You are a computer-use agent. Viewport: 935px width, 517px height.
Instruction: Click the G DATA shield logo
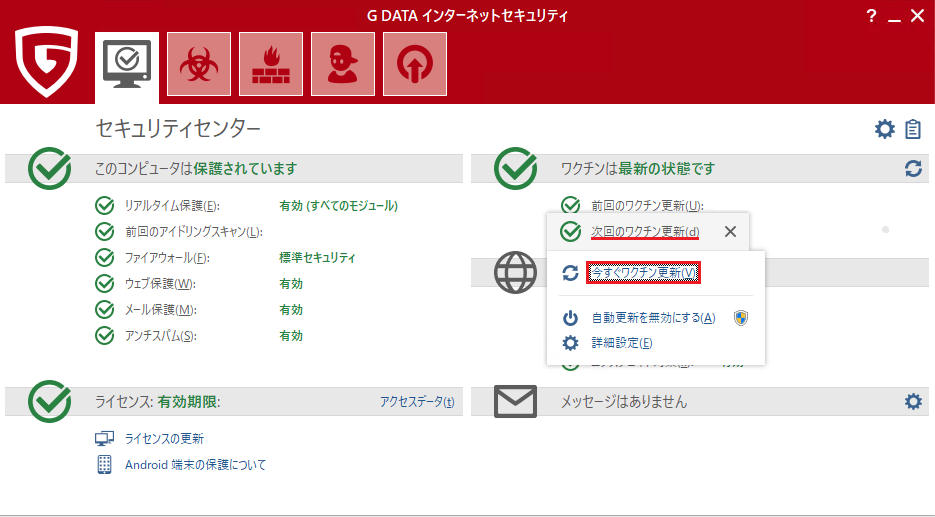(47, 61)
